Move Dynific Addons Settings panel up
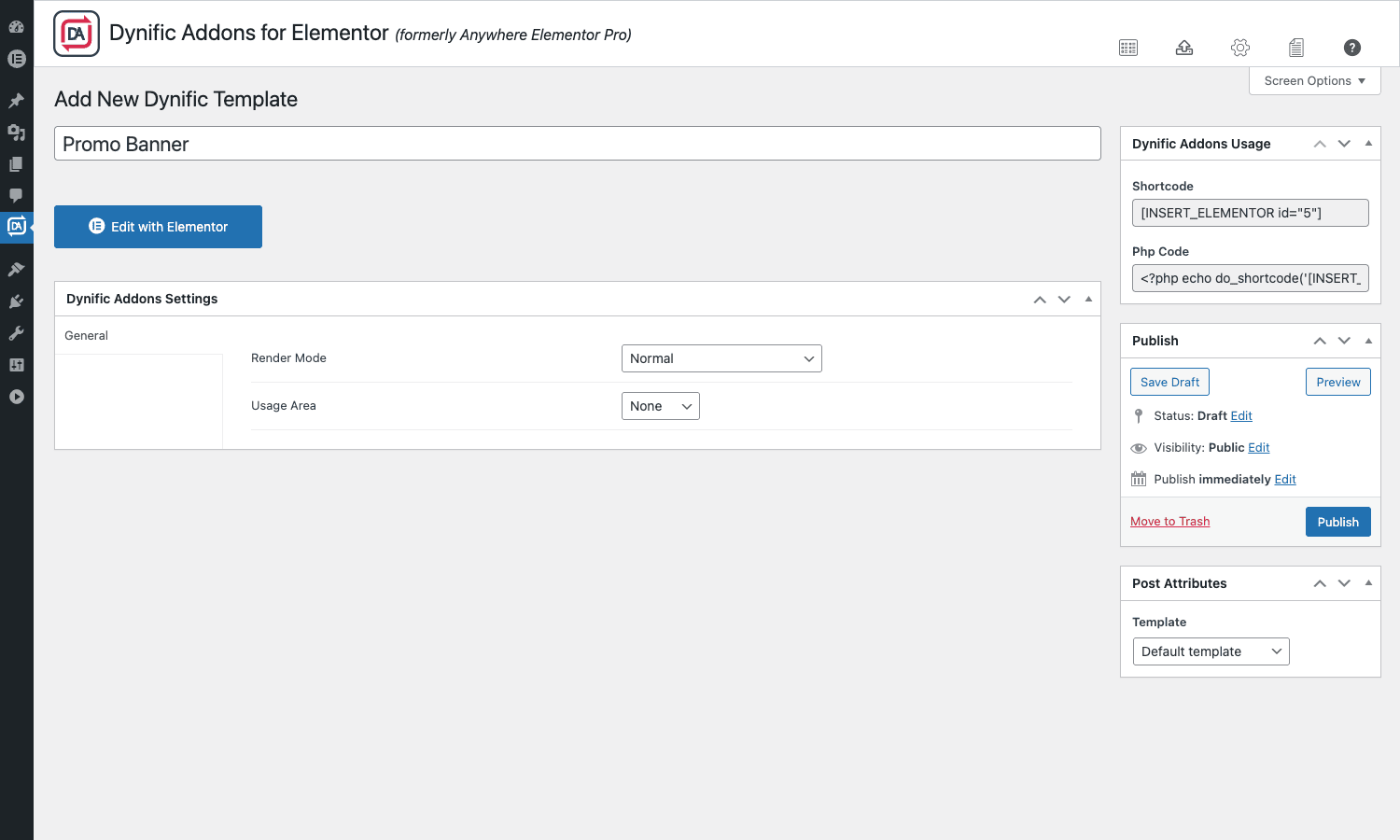 coord(1040,300)
